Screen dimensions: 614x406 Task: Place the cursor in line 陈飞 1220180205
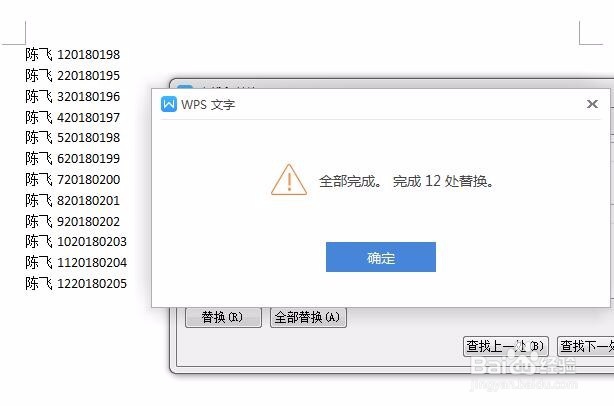(x=76, y=283)
